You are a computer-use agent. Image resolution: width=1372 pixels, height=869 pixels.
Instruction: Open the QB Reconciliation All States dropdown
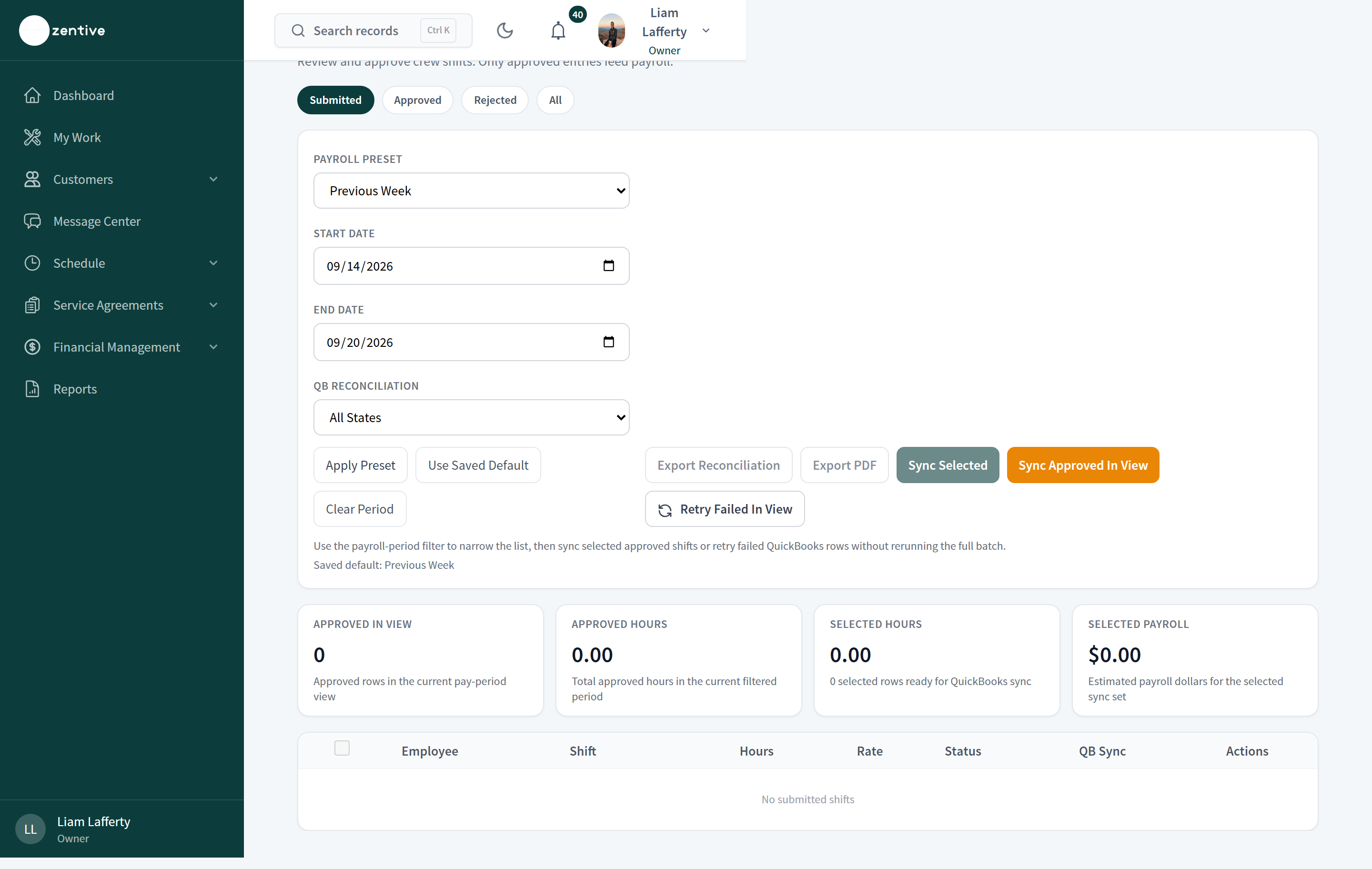click(471, 417)
